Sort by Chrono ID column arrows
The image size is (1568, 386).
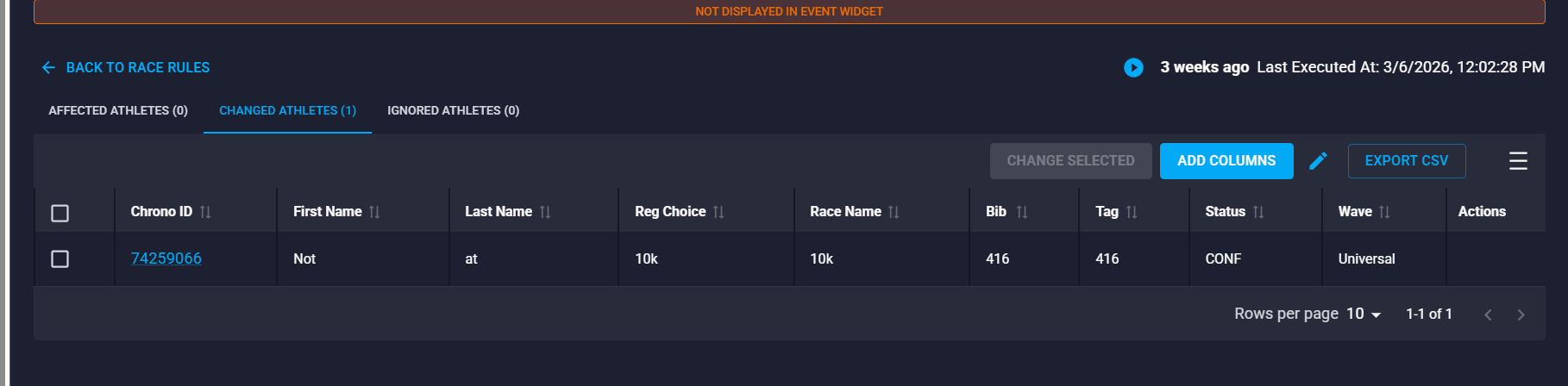[x=205, y=212]
